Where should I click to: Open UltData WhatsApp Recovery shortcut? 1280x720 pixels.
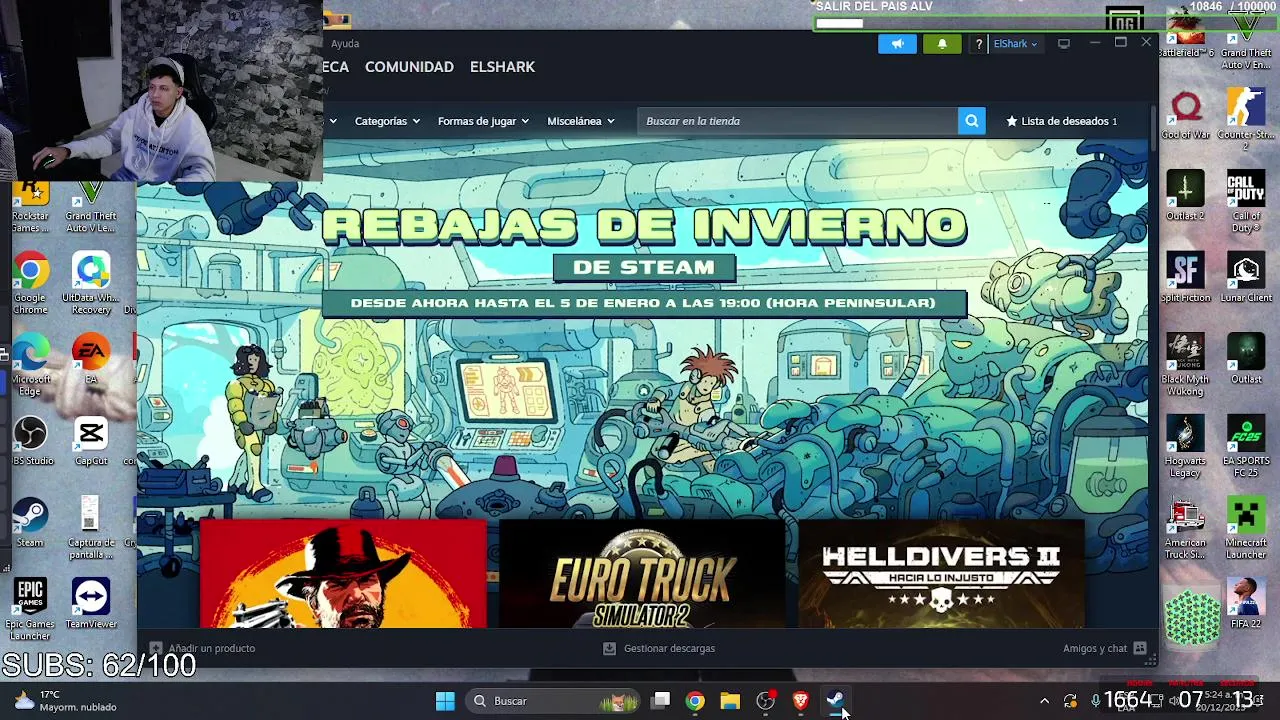tap(91, 283)
